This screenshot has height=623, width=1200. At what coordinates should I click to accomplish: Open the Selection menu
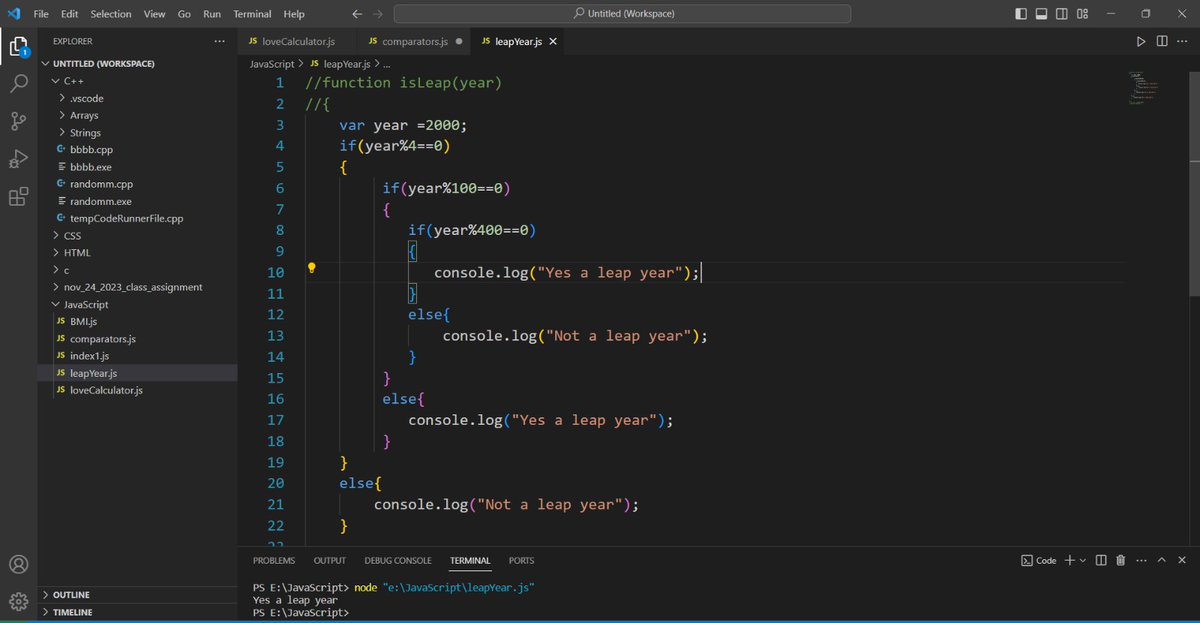click(110, 14)
